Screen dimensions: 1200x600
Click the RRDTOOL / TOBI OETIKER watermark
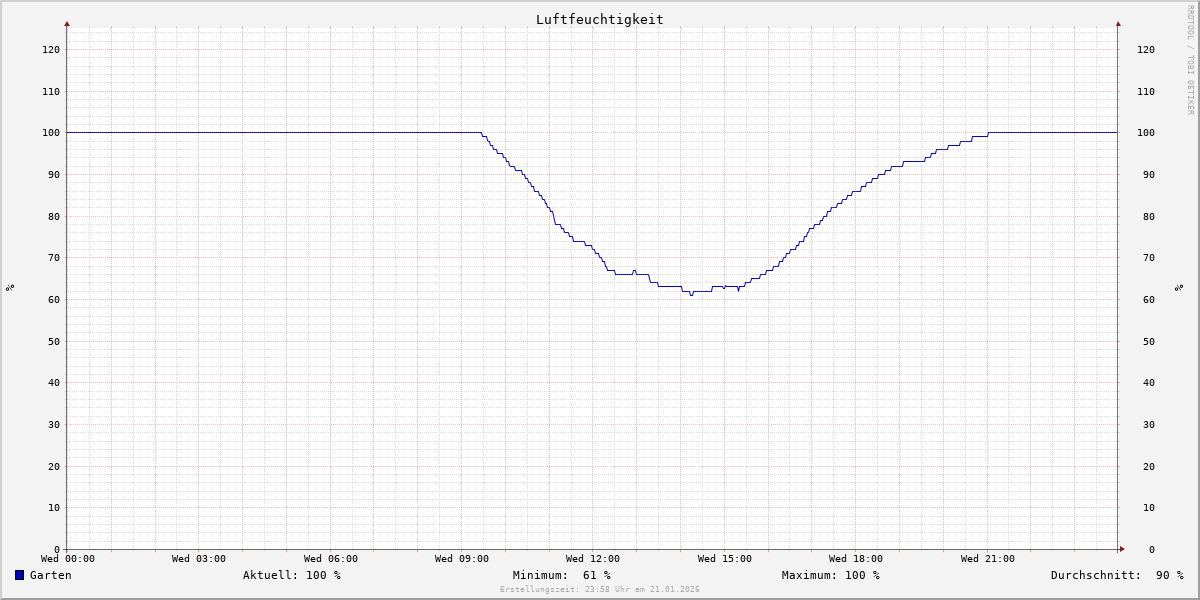tap(1190, 60)
